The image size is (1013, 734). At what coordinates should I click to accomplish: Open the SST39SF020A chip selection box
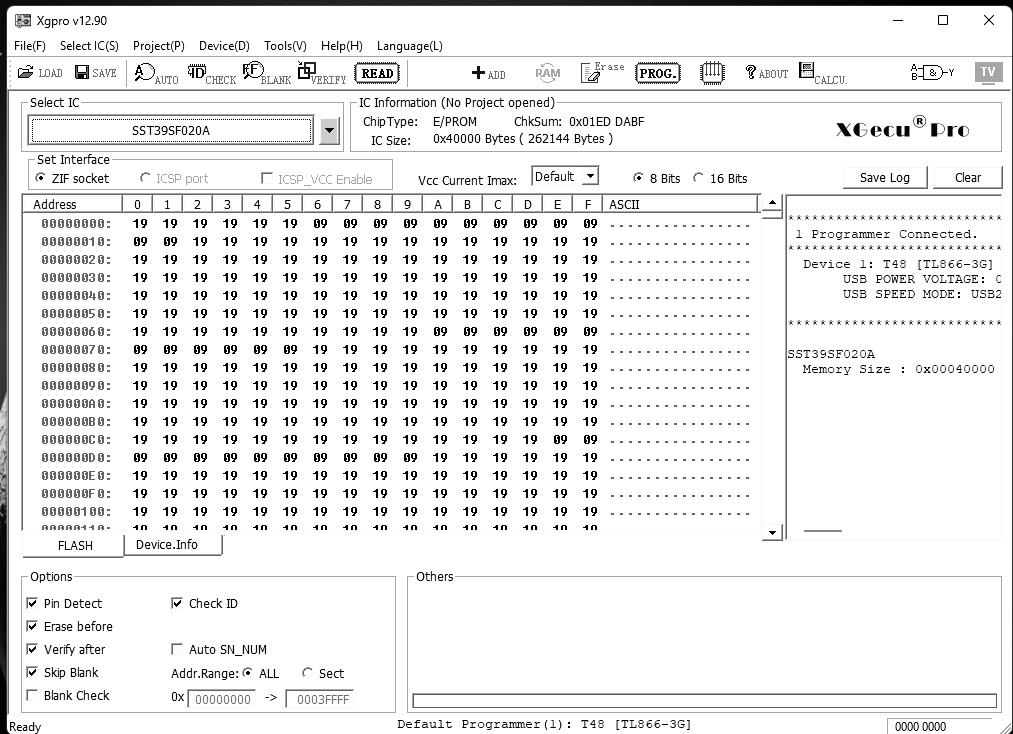click(171, 131)
